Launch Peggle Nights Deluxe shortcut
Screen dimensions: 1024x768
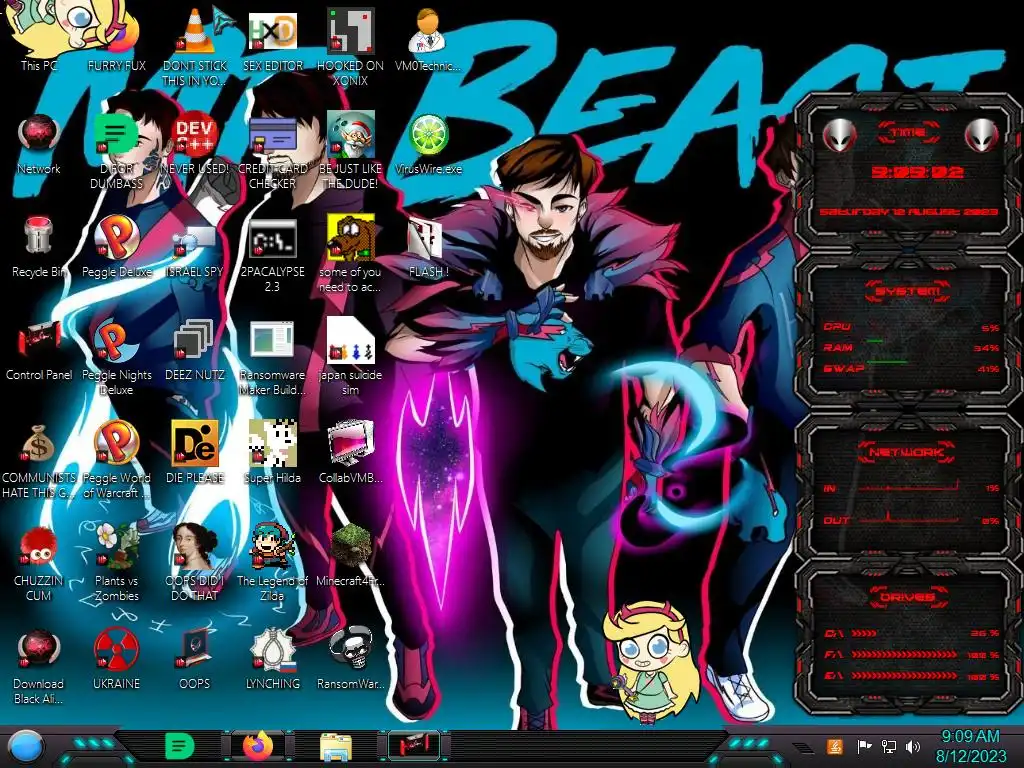tap(117, 357)
